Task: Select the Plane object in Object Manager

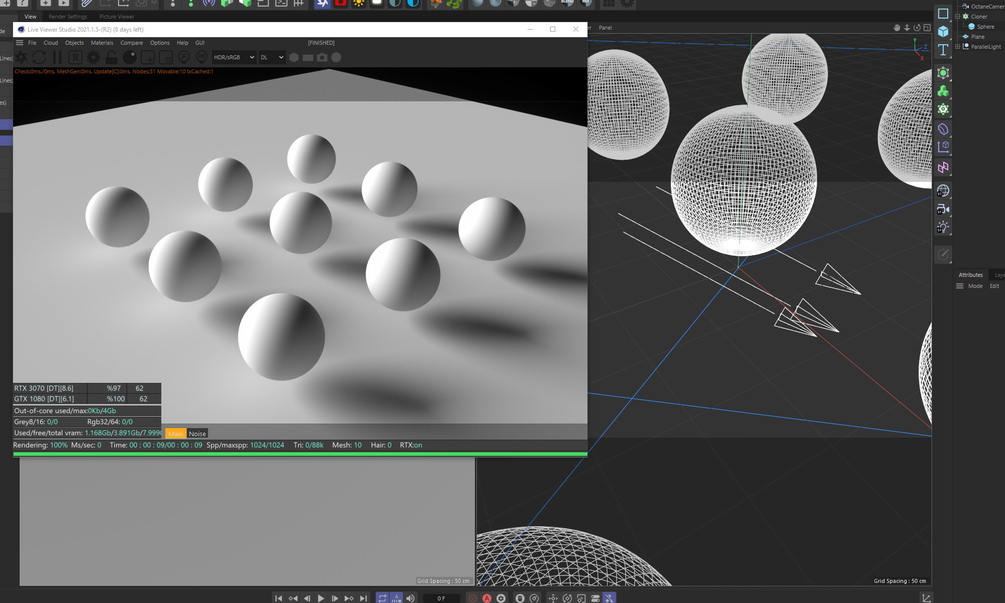Action: [977, 37]
